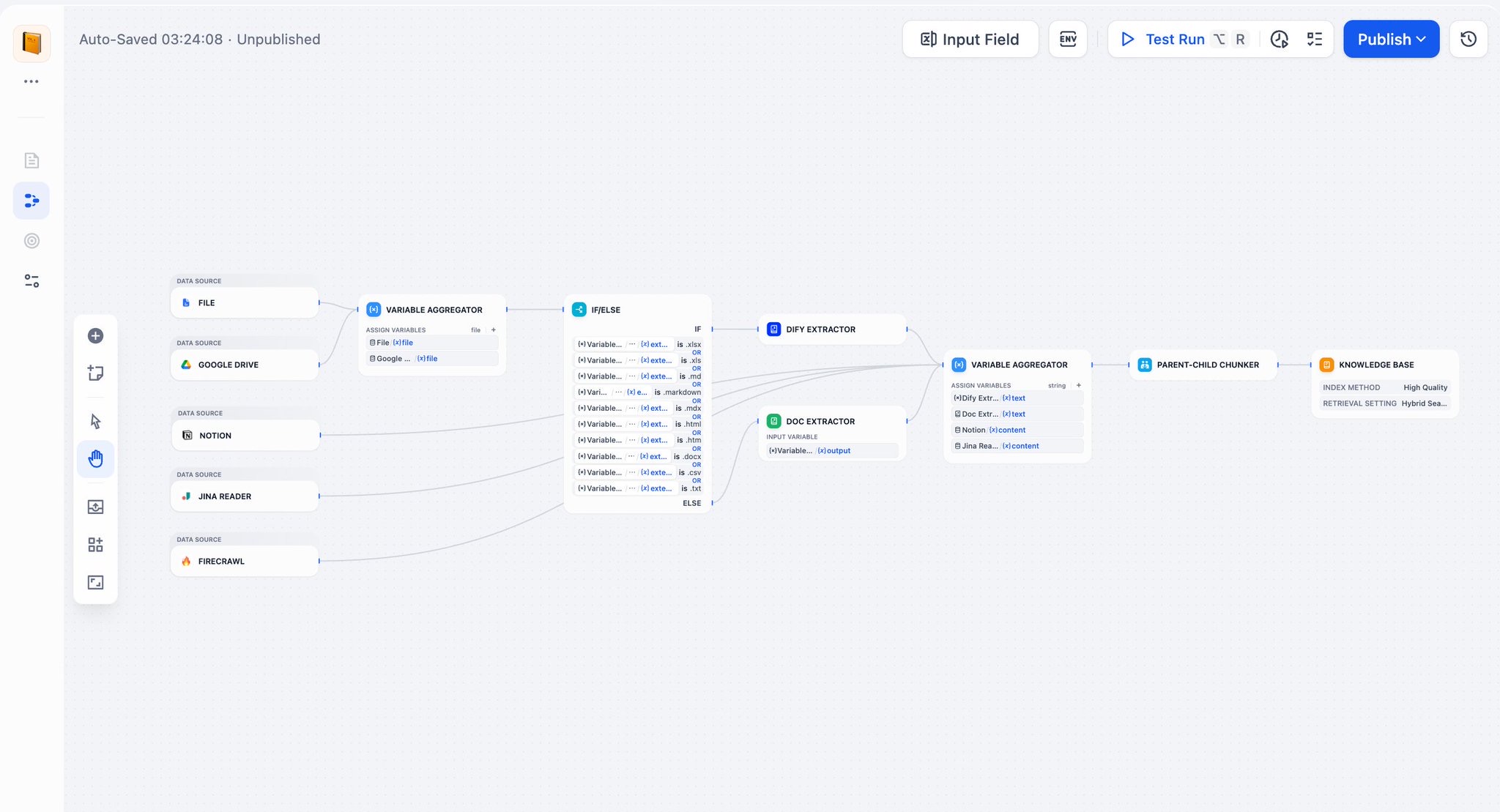Open the Input Field panel

tap(970, 39)
